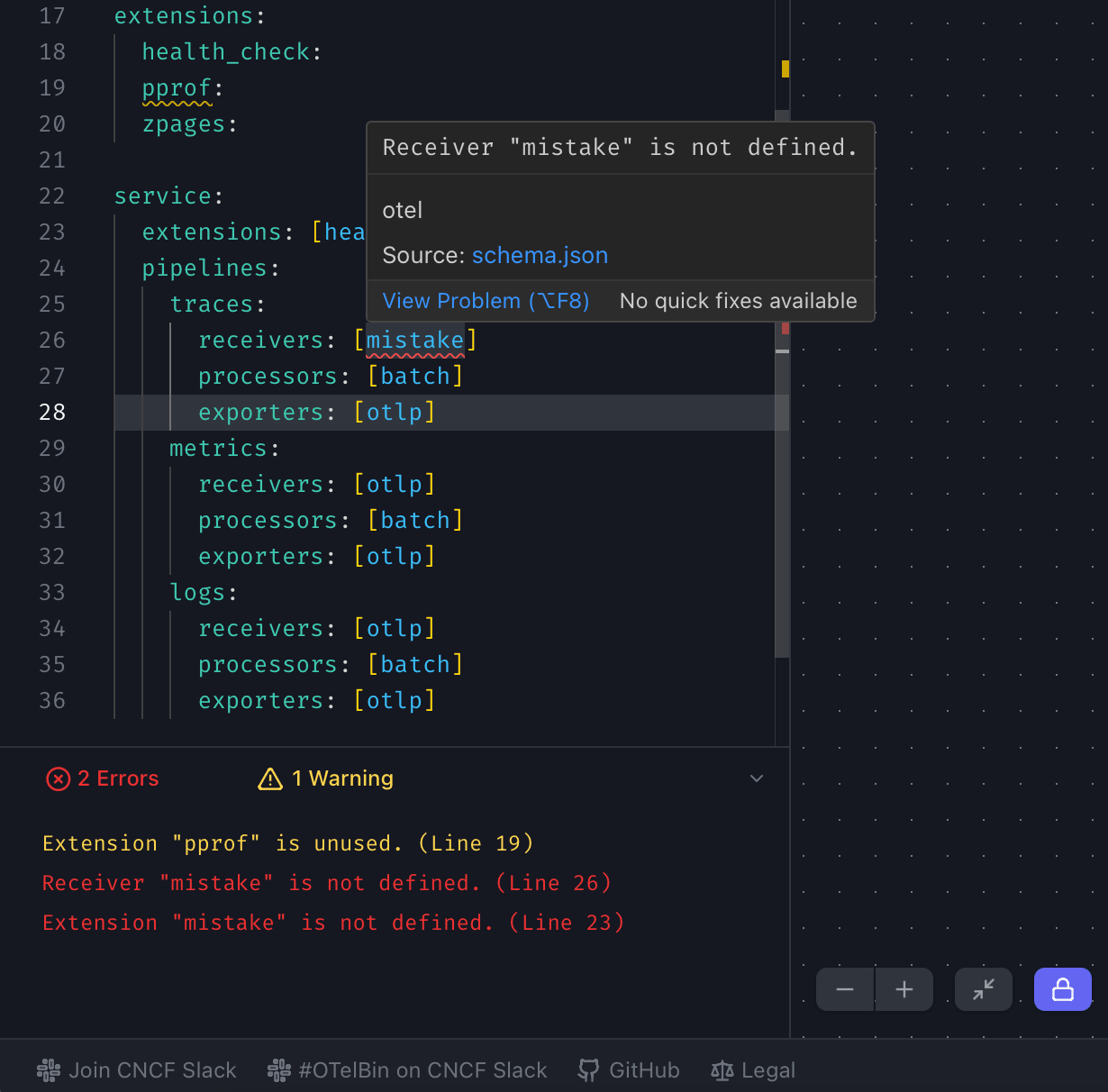Toggle the purple lock interactivity button
Screen dimensions: 1108x1092
(x=1063, y=989)
